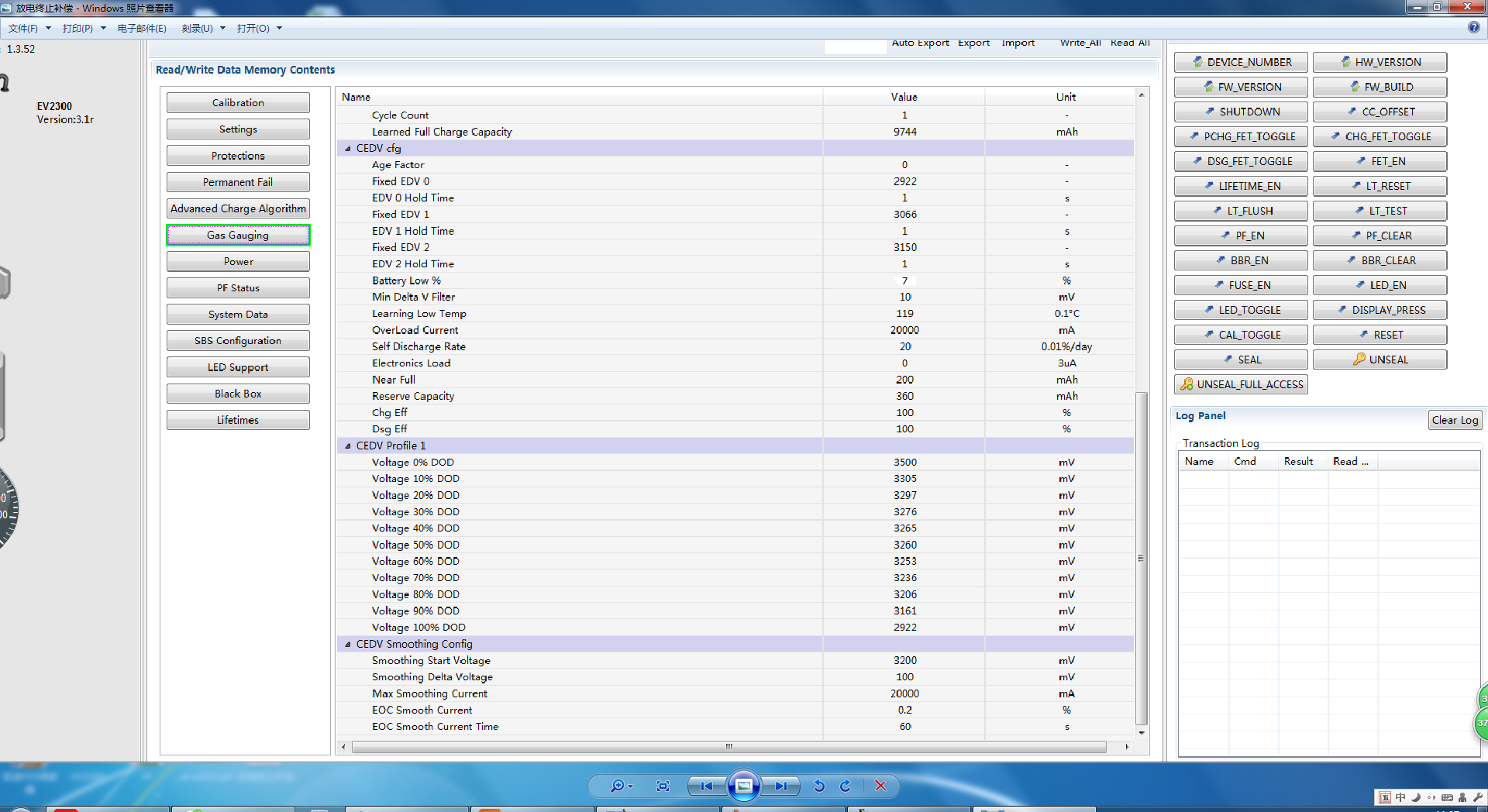Select the Learned Full Charge Capacity value 9744
This screenshot has height=812, width=1488.
pos(904,132)
